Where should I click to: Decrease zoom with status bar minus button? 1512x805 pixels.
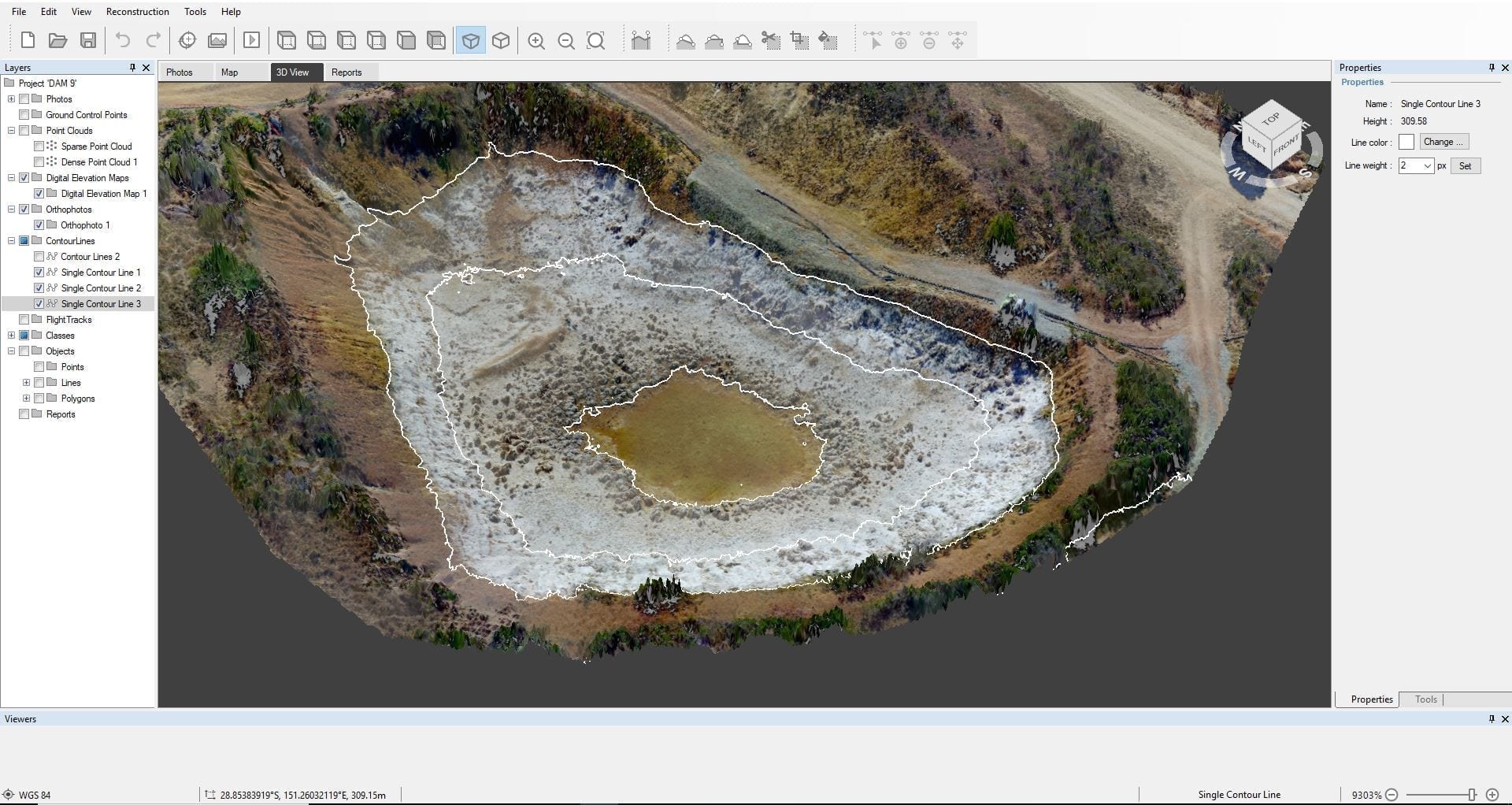point(1392,795)
